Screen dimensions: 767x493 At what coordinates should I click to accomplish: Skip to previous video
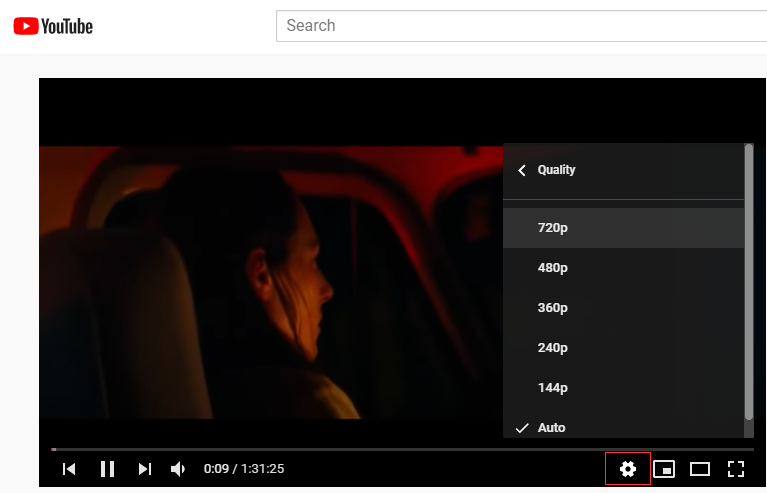click(x=69, y=469)
